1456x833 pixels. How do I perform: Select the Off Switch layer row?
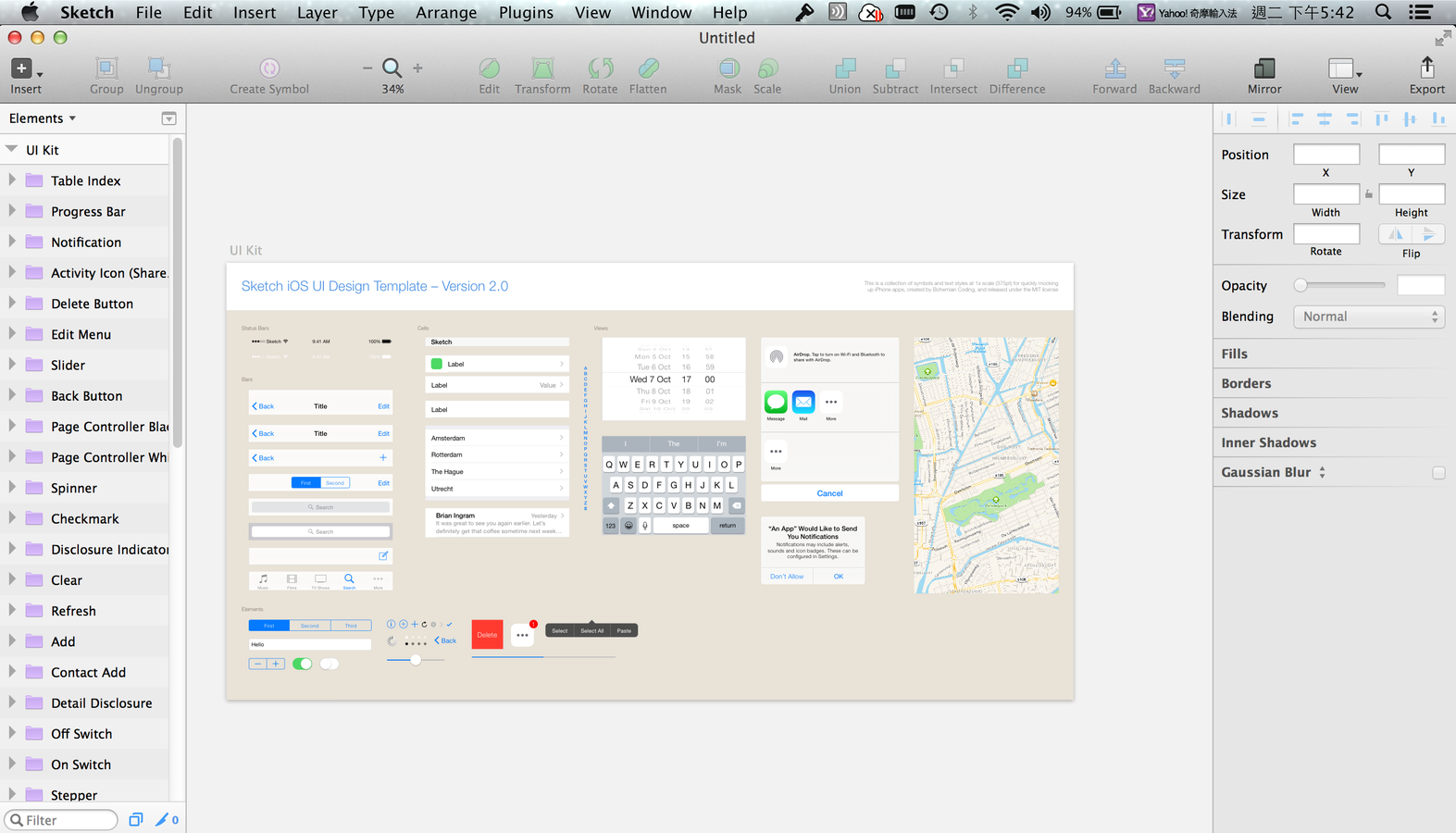84,733
